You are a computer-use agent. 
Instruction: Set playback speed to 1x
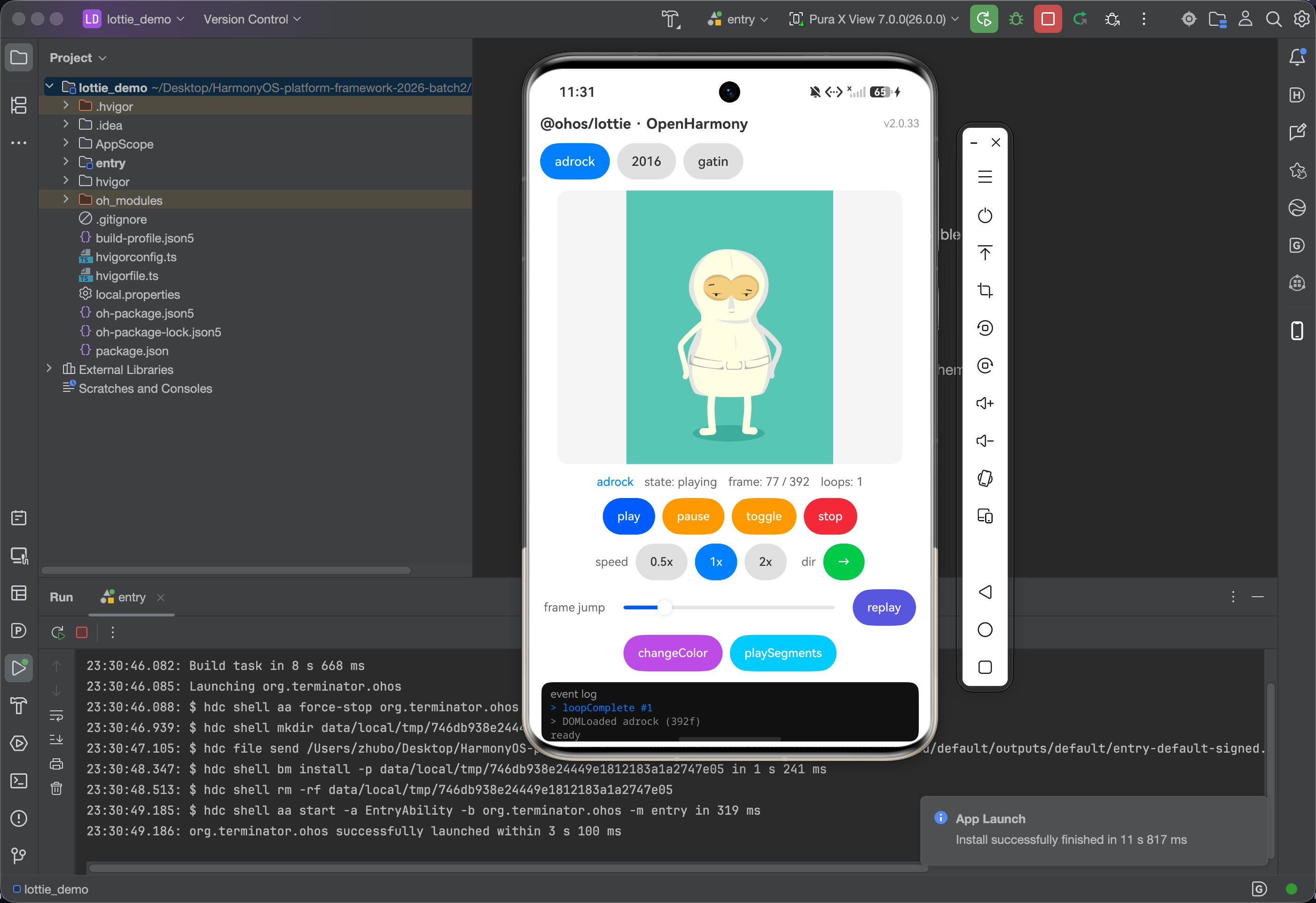click(x=716, y=561)
